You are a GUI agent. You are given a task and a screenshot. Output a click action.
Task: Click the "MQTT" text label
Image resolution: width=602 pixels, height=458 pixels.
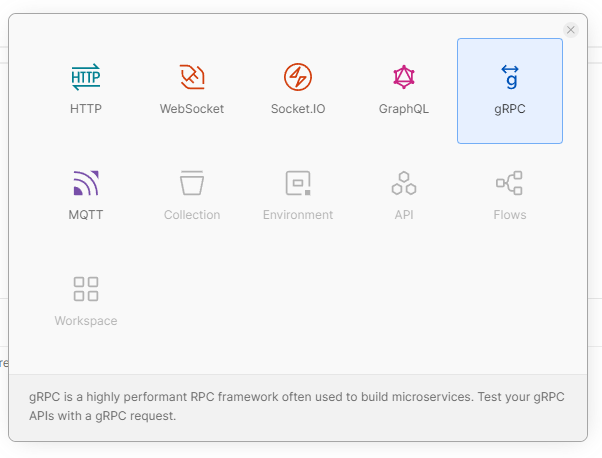86,214
